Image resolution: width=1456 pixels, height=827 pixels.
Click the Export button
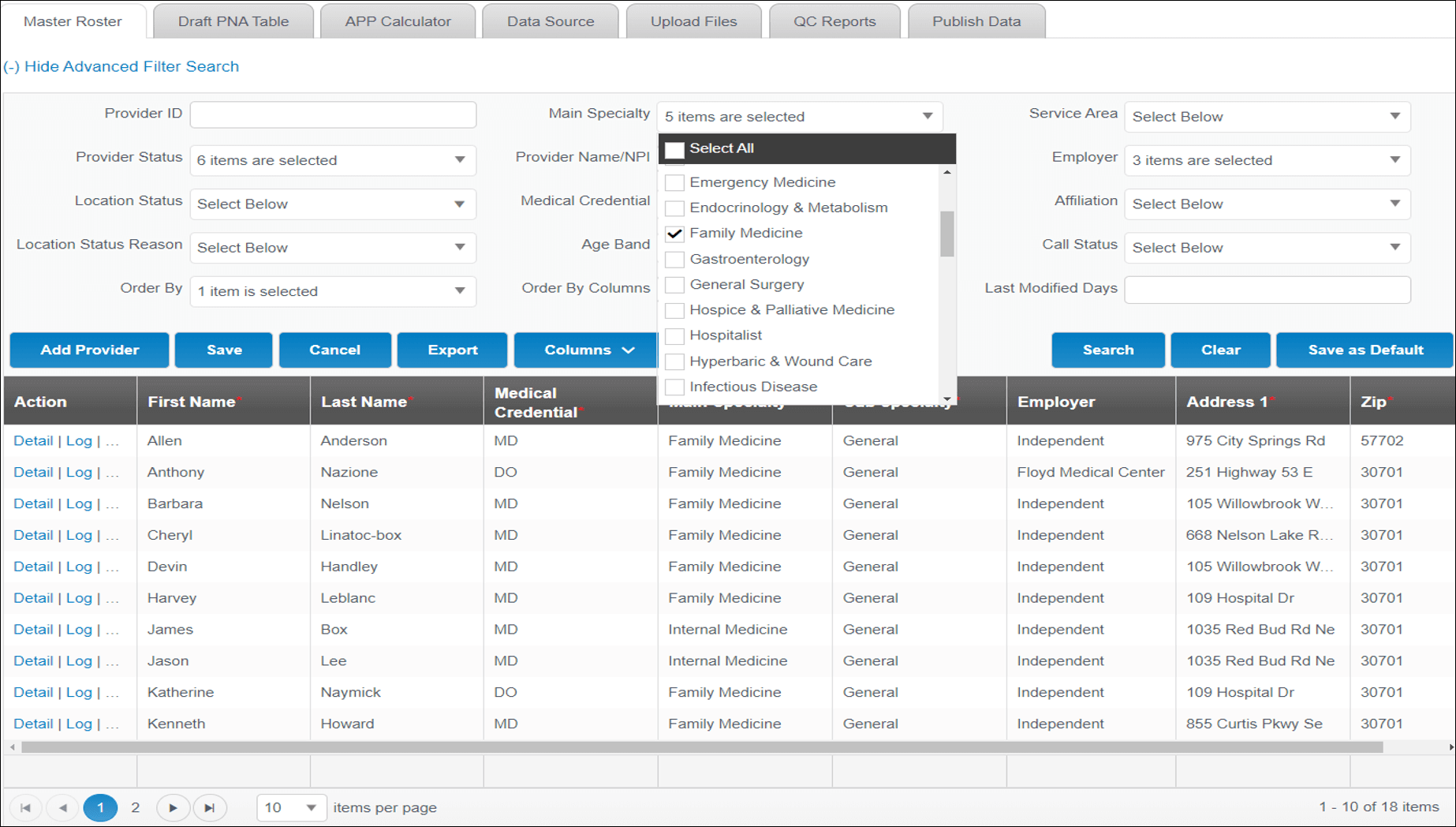pyautogui.click(x=452, y=350)
